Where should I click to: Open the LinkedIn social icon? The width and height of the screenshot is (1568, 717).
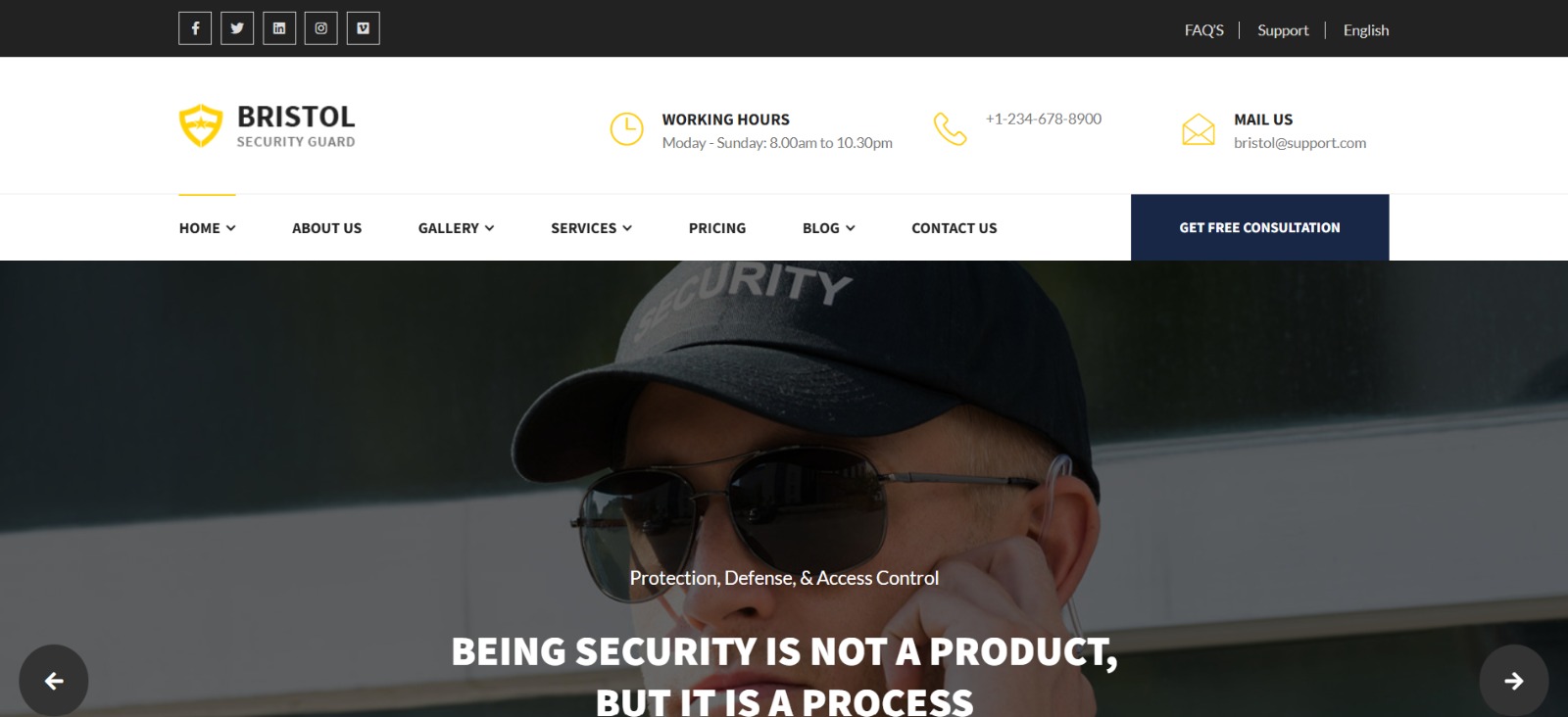pyautogui.click(x=279, y=28)
